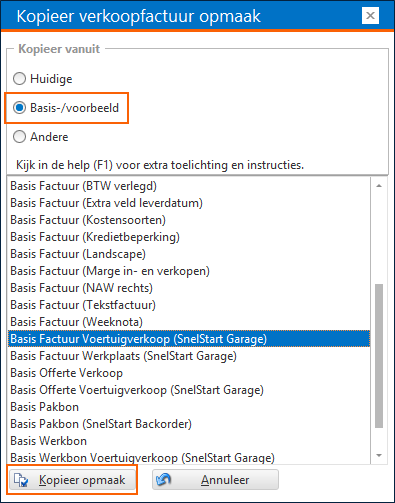The width and height of the screenshot is (395, 503).
Task: Select Basis Factuur (Tekstfactuur)
Action: tap(189, 305)
